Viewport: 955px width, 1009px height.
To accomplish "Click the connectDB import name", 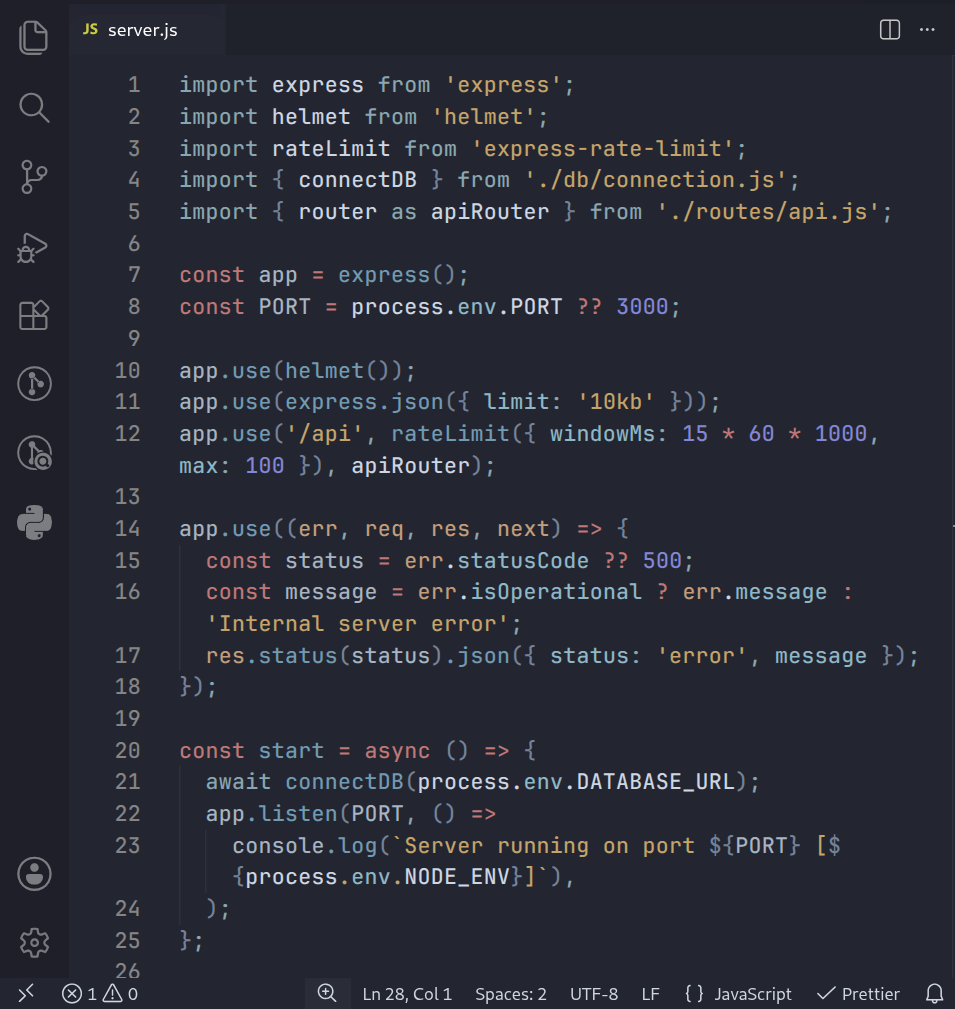I will (x=357, y=180).
